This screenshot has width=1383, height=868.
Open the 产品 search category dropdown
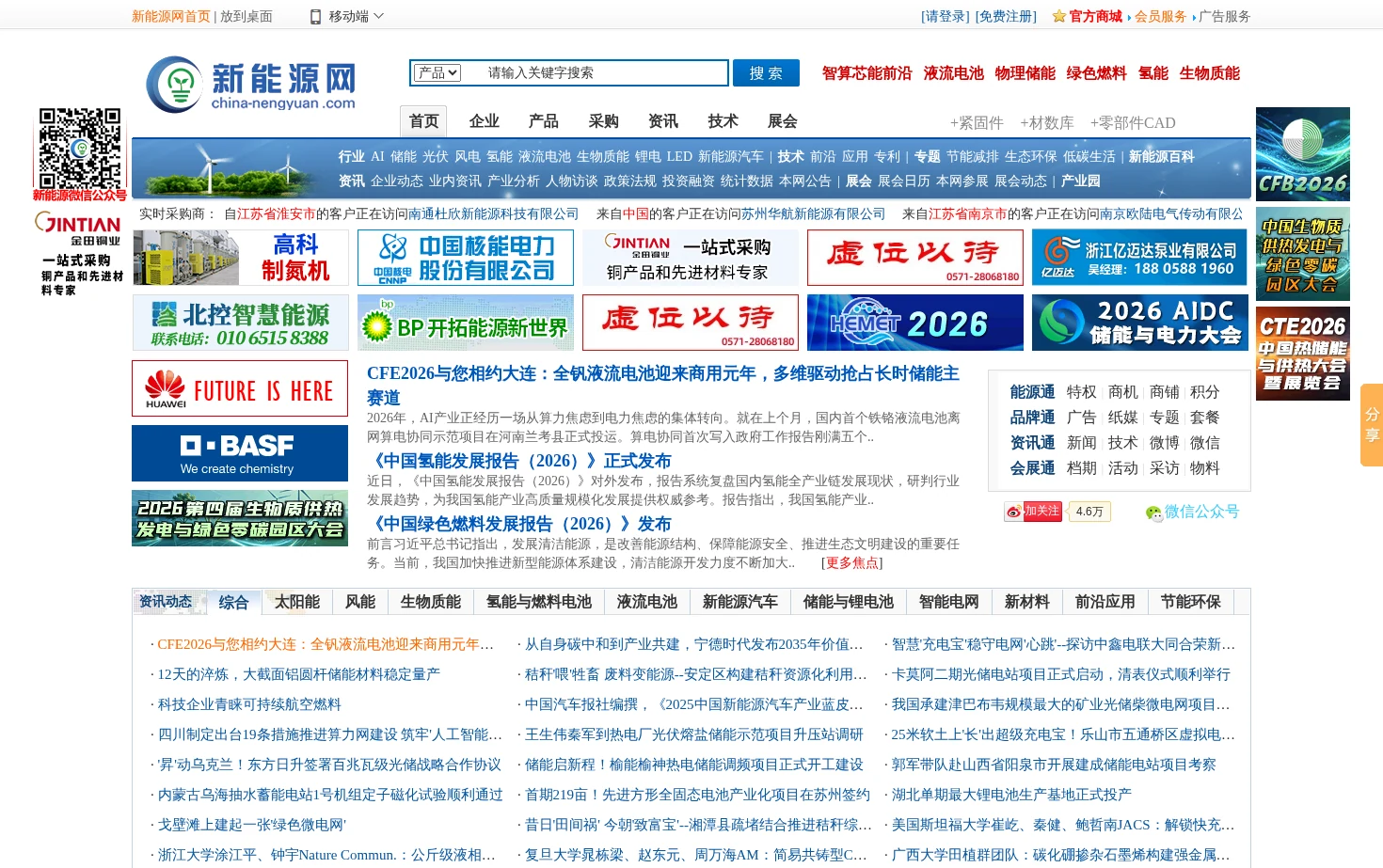tap(438, 72)
